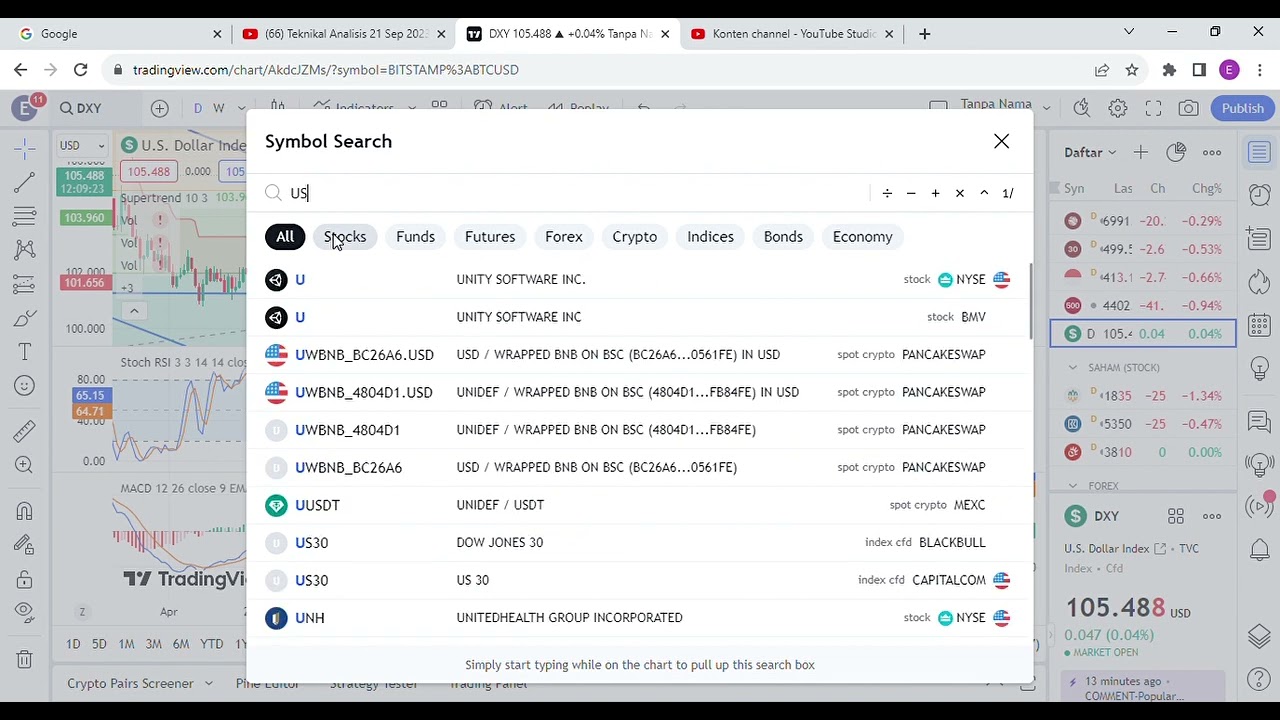The height and width of the screenshot is (720, 1280).
Task: Select the text annotation tool
Action: click(x=25, y=352)
